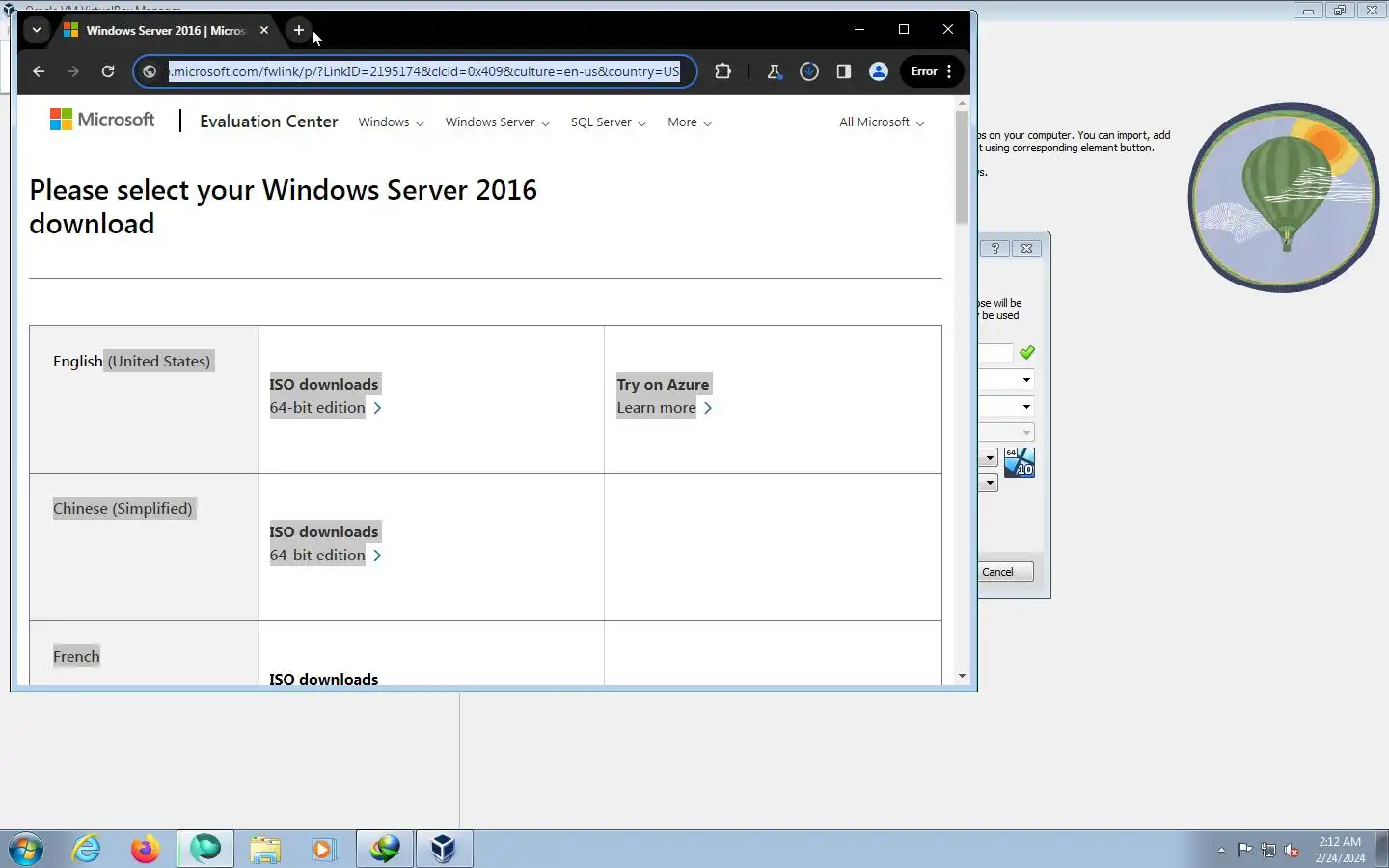Click the Microsoft logo
1389x868 pixels.
coord(102,120)
